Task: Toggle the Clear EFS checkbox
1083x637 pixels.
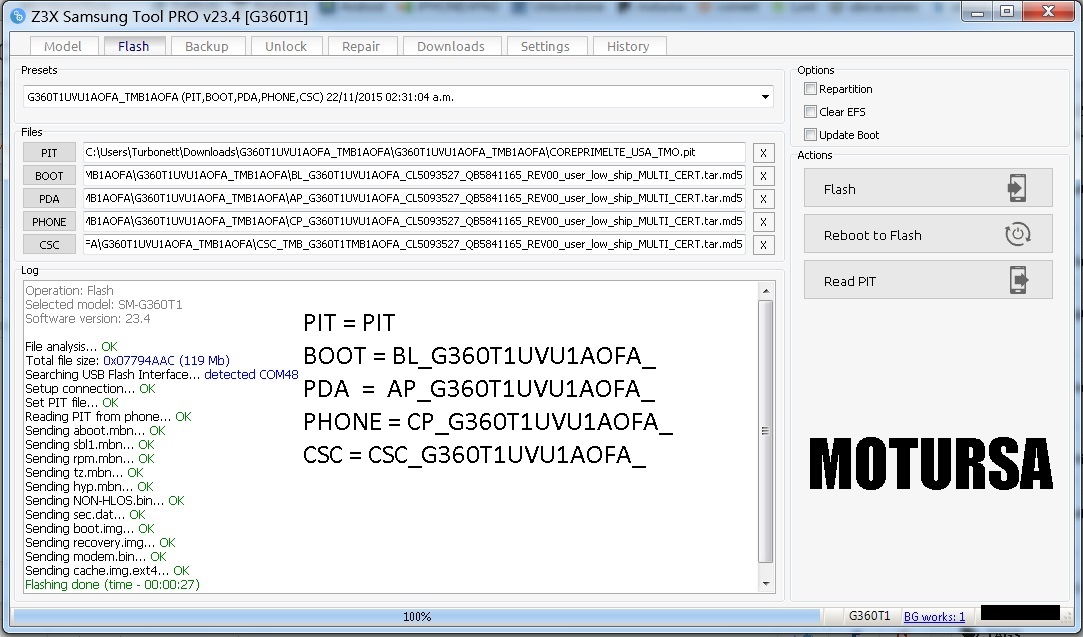Action: [810, 111]
